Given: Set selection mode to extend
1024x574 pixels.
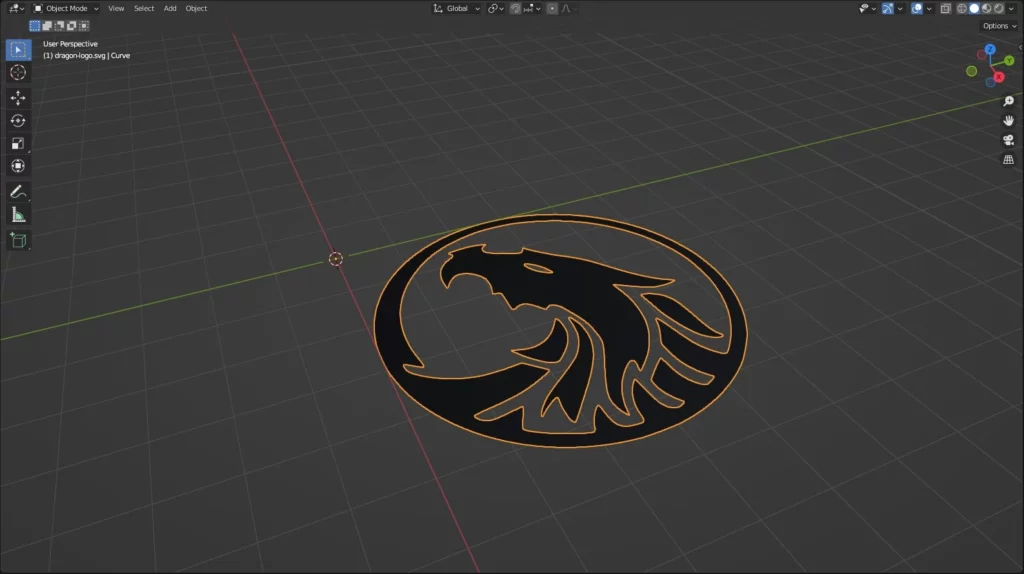Looking at the screenshot, I should coord(47,25).
